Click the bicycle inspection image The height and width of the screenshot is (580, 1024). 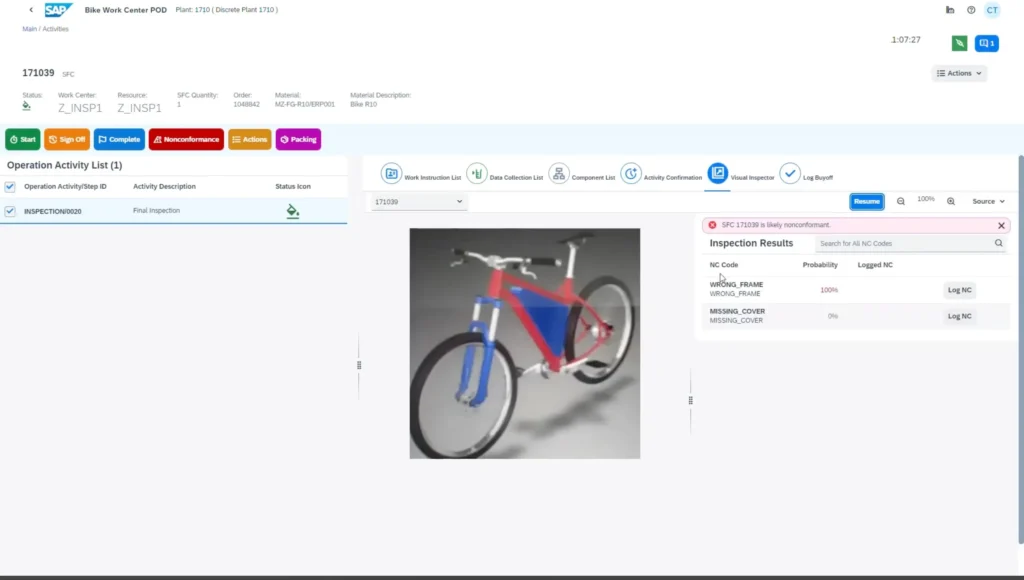tap(524, 344)
